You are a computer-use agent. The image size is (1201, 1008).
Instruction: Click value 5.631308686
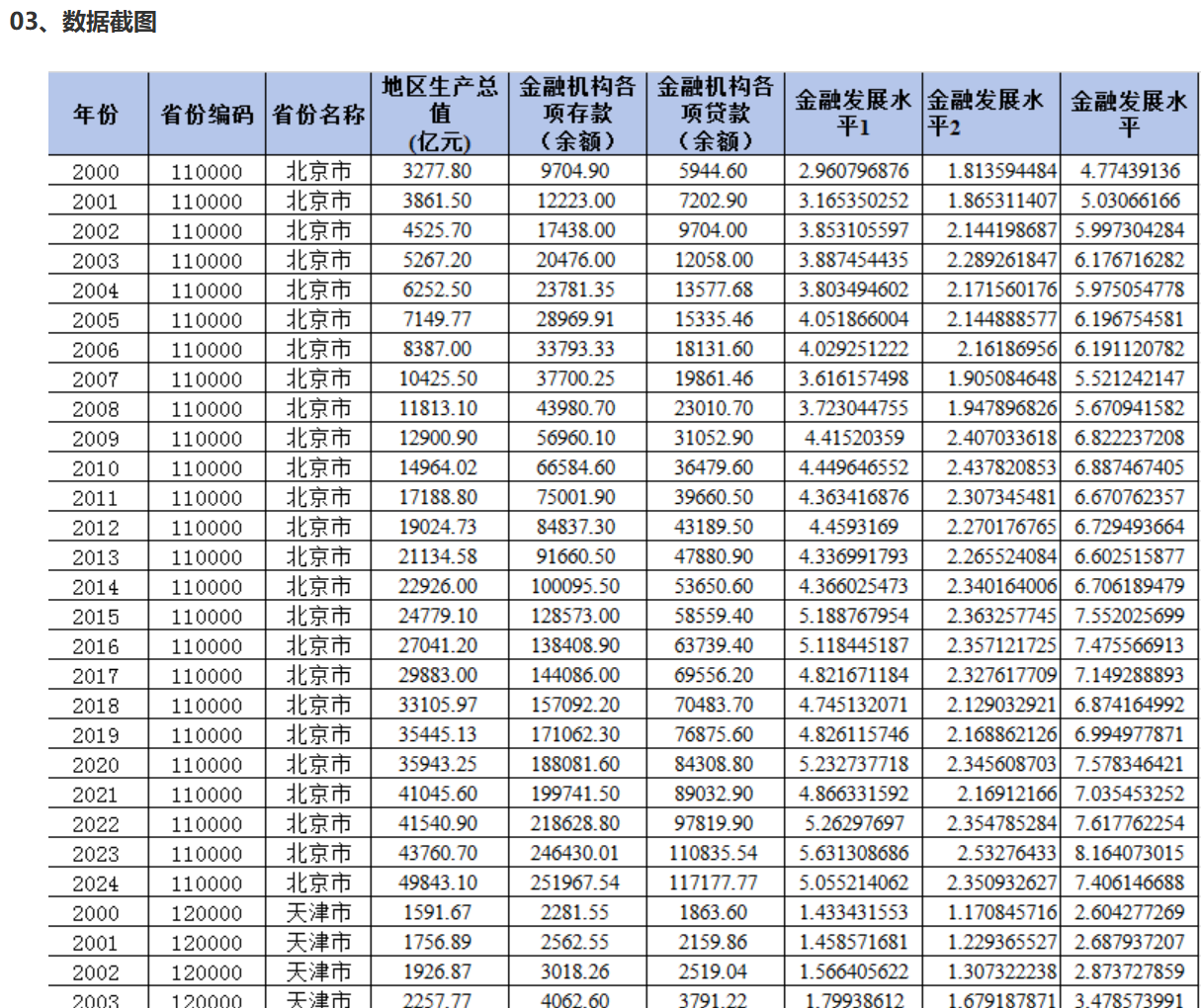point(853,853)
